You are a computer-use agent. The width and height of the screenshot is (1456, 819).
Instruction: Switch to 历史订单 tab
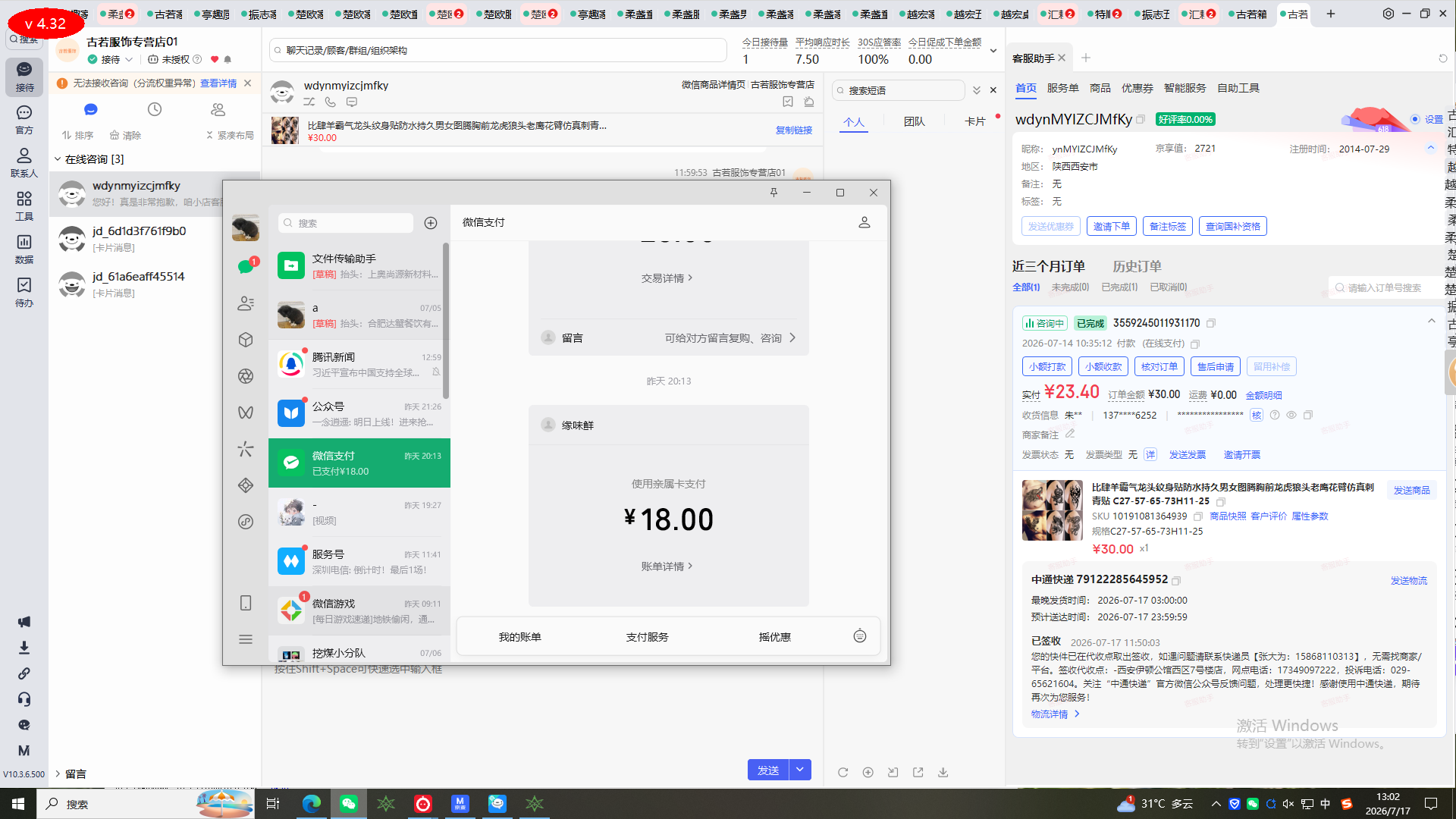[1137, 266]
